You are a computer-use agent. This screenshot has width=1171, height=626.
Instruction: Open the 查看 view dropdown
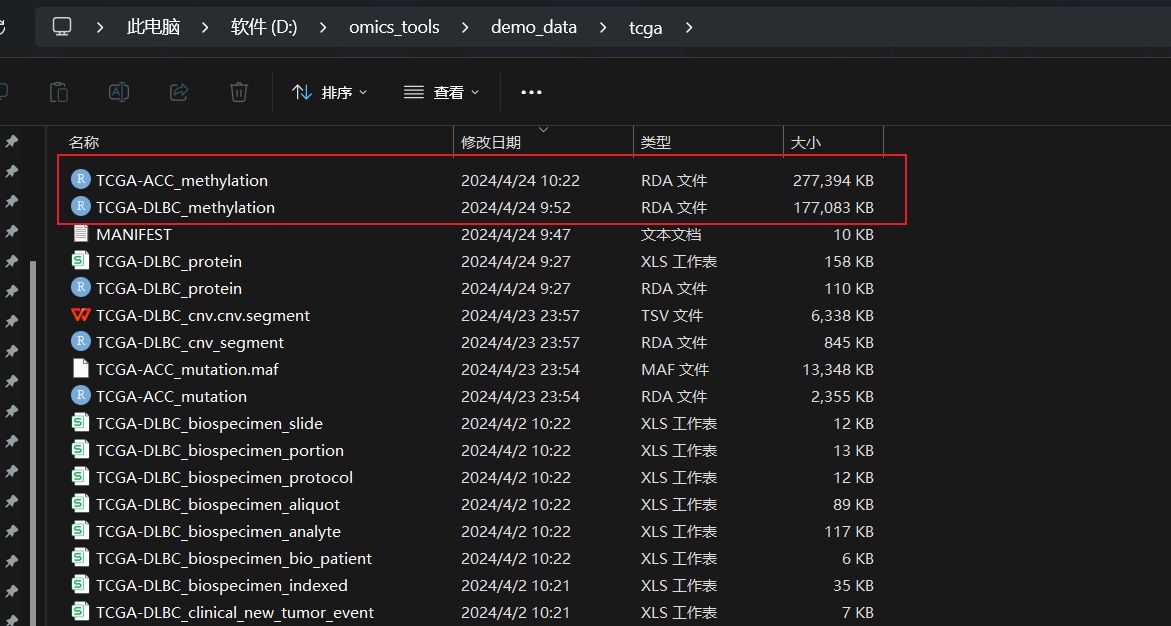tap(441, 92)
